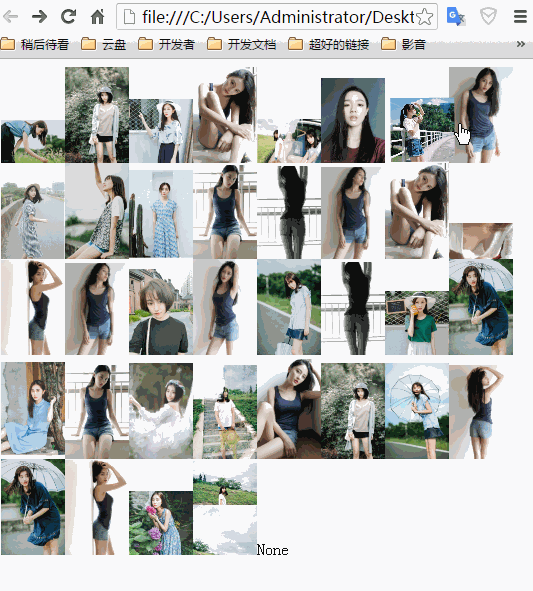Reload the page with the refresh icon
533x591 pixels.
(69, 16)
